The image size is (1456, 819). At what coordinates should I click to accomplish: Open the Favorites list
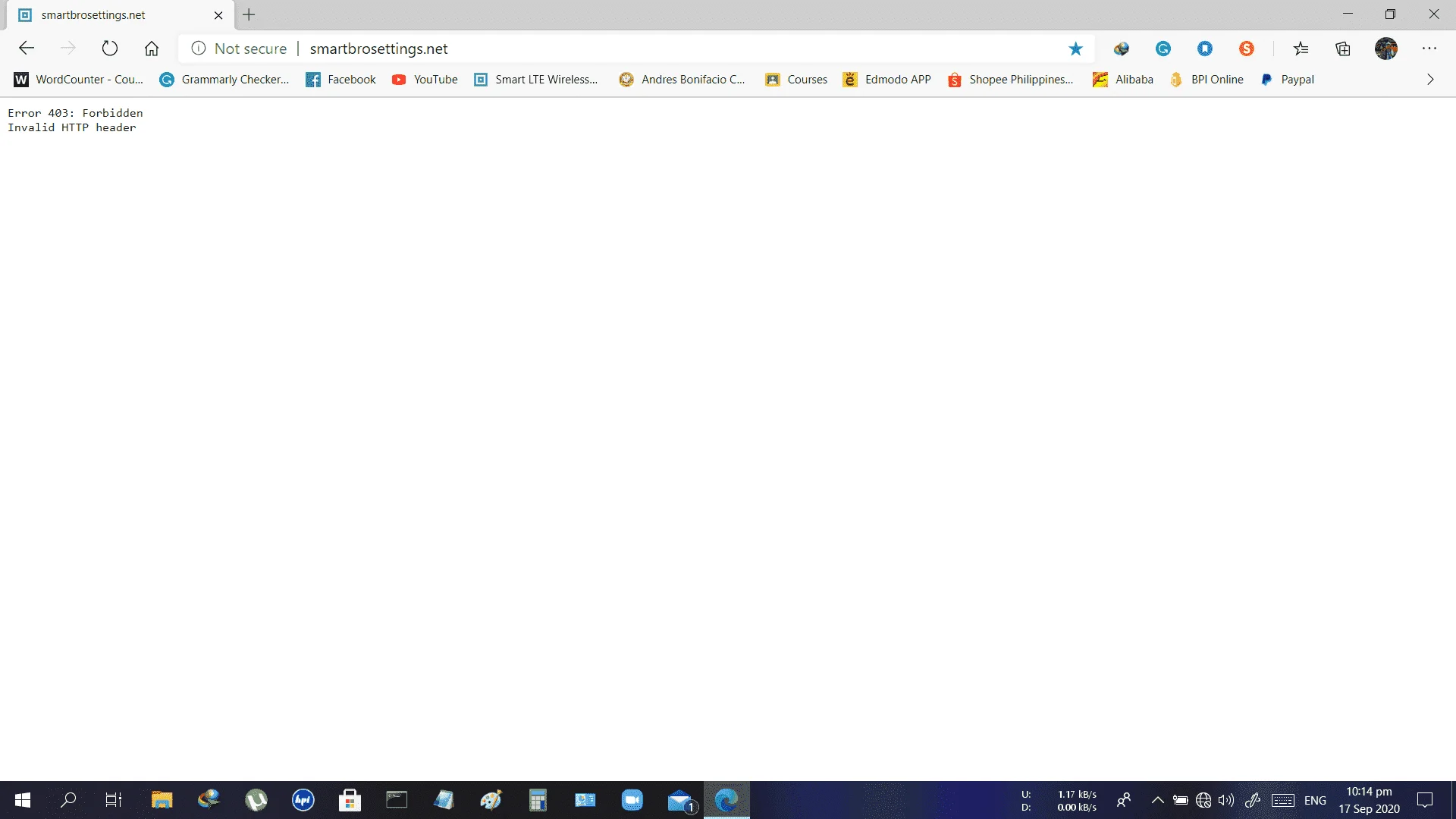coord(1301,49)
